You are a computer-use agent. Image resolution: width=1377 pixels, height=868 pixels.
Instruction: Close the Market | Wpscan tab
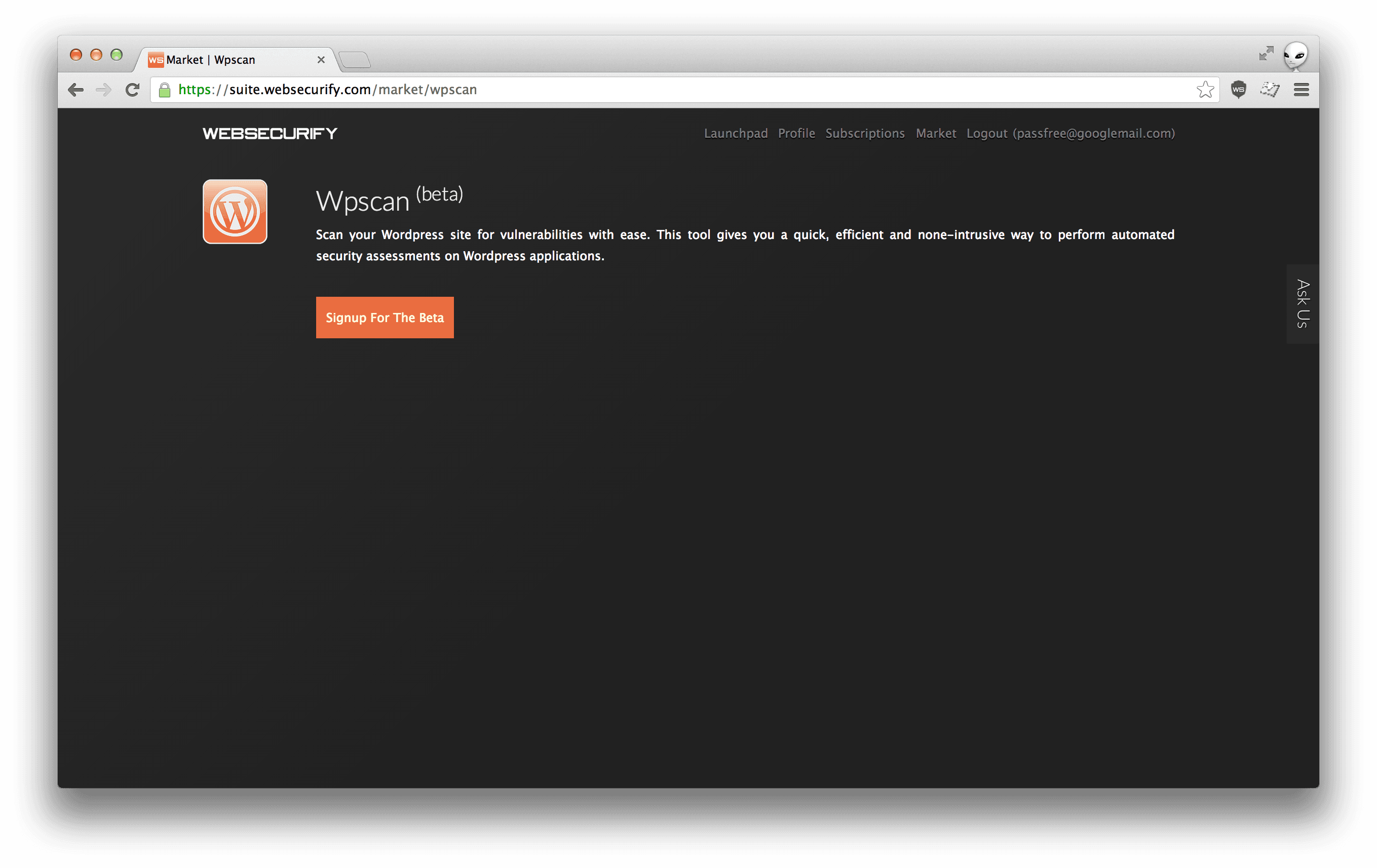point(321,59)
